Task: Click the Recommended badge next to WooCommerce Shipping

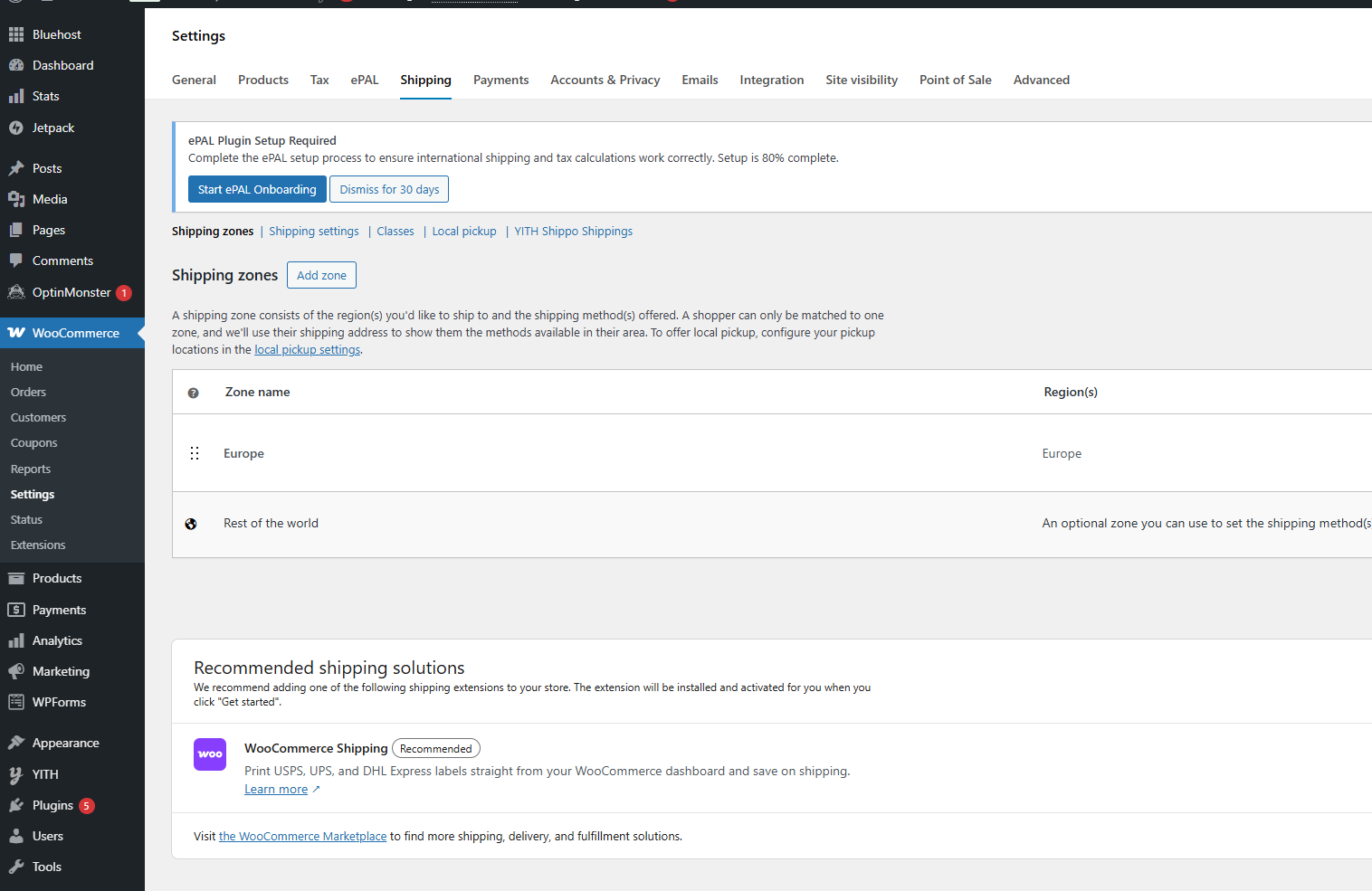Action: pyautogui.click(x=436, y=749)
